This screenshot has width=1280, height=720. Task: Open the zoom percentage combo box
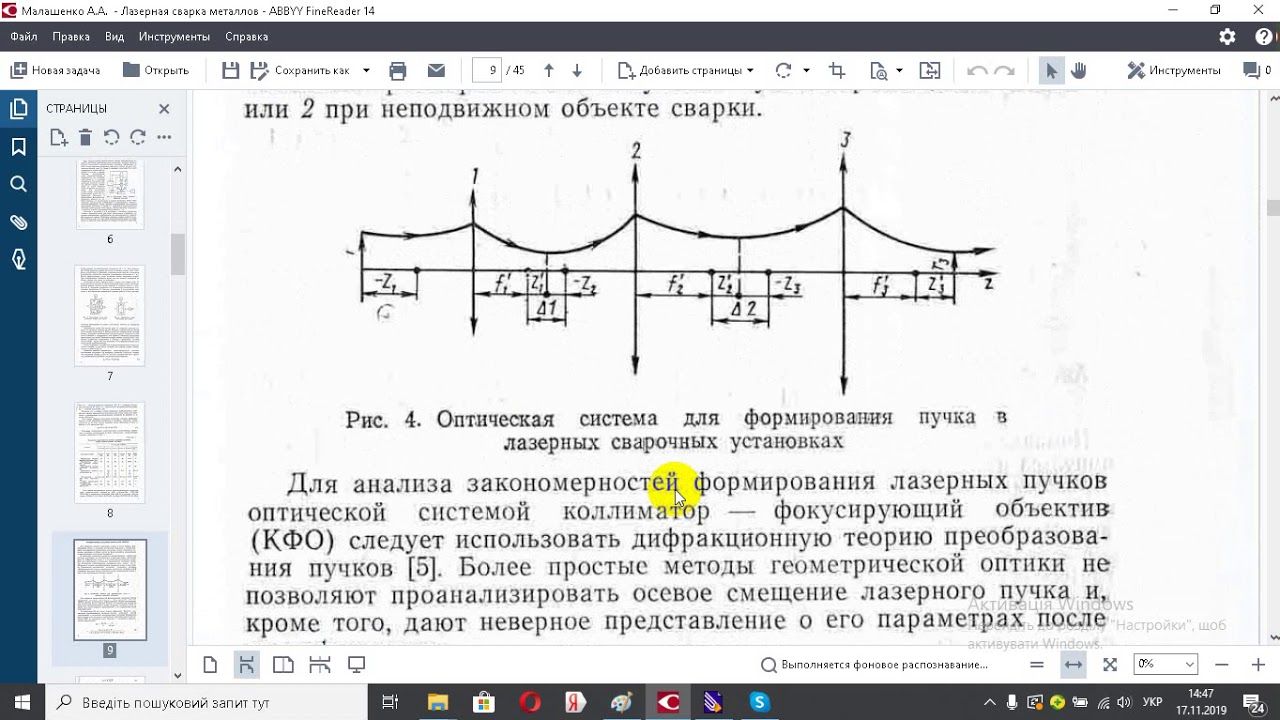click(1165, 664)
